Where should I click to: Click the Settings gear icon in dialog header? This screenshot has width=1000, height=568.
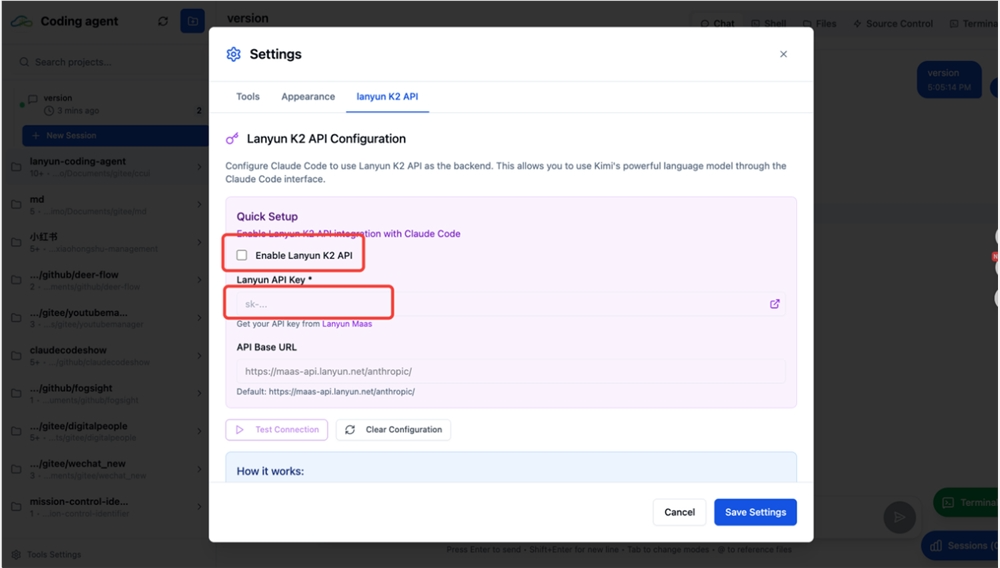tap(233, 54)
